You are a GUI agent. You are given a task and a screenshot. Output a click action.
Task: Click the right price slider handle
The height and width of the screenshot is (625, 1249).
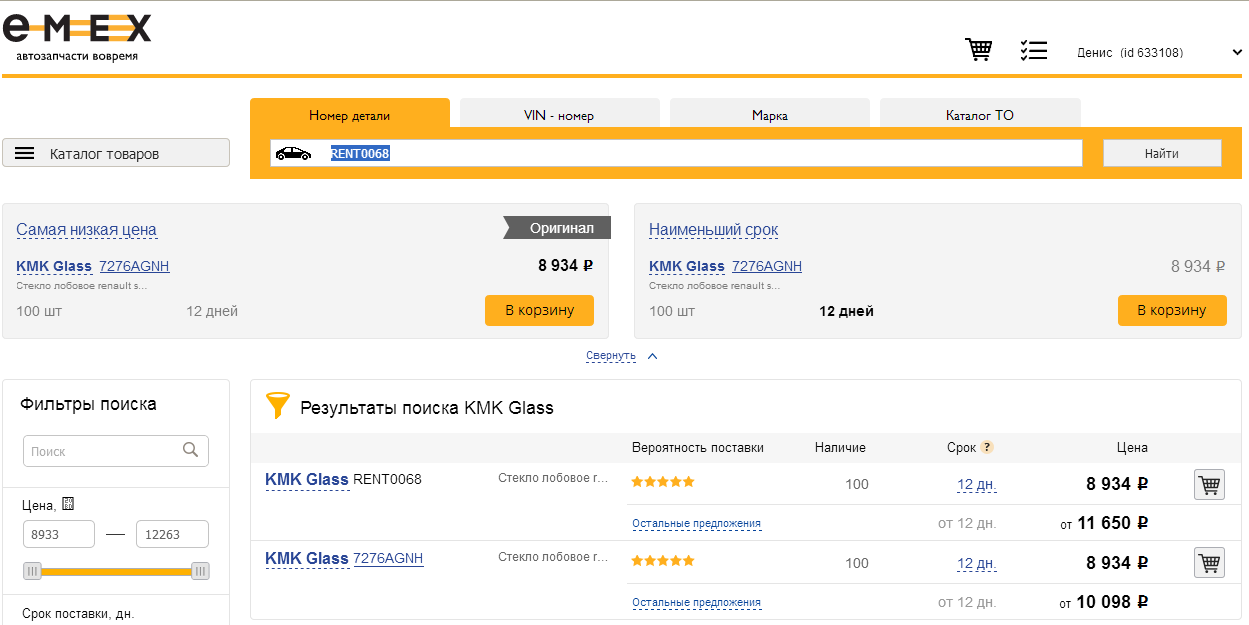pyautogui.click(x=200, y=571)
